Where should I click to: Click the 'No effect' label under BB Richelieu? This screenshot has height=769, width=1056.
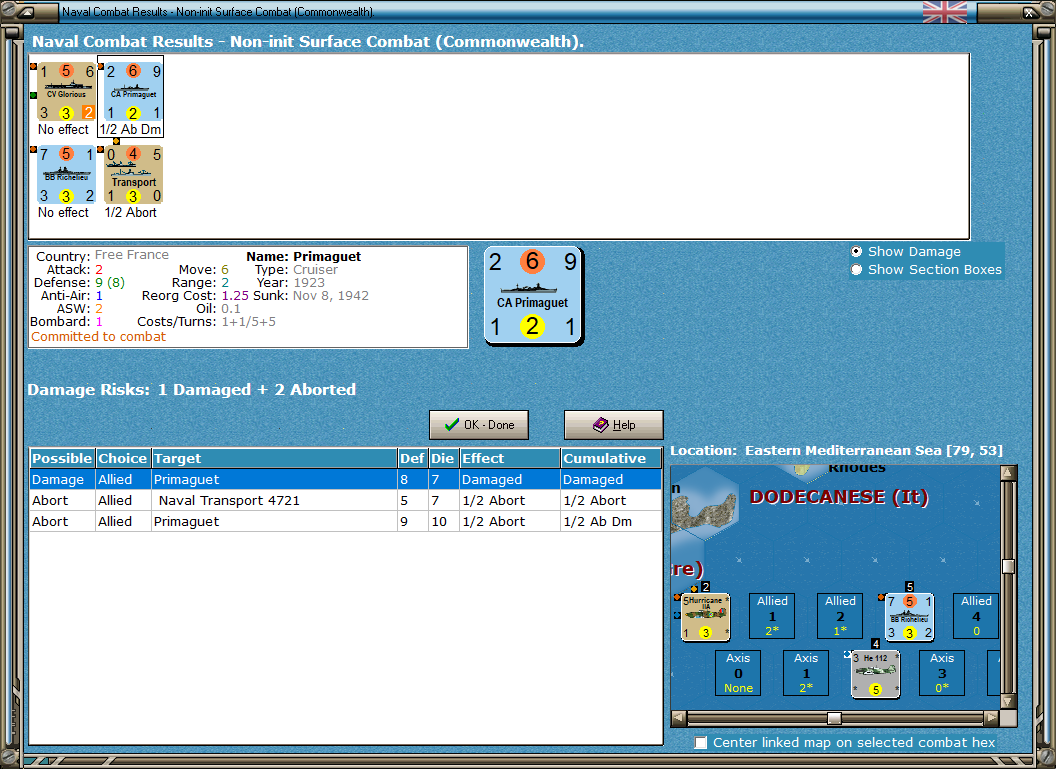point(63,212)
